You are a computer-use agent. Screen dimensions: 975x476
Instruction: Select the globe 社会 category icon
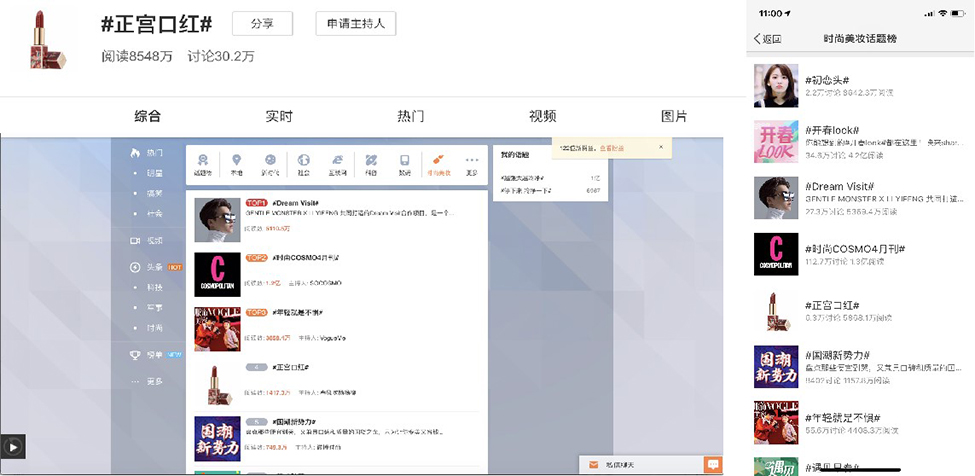[x=303, y=160]
